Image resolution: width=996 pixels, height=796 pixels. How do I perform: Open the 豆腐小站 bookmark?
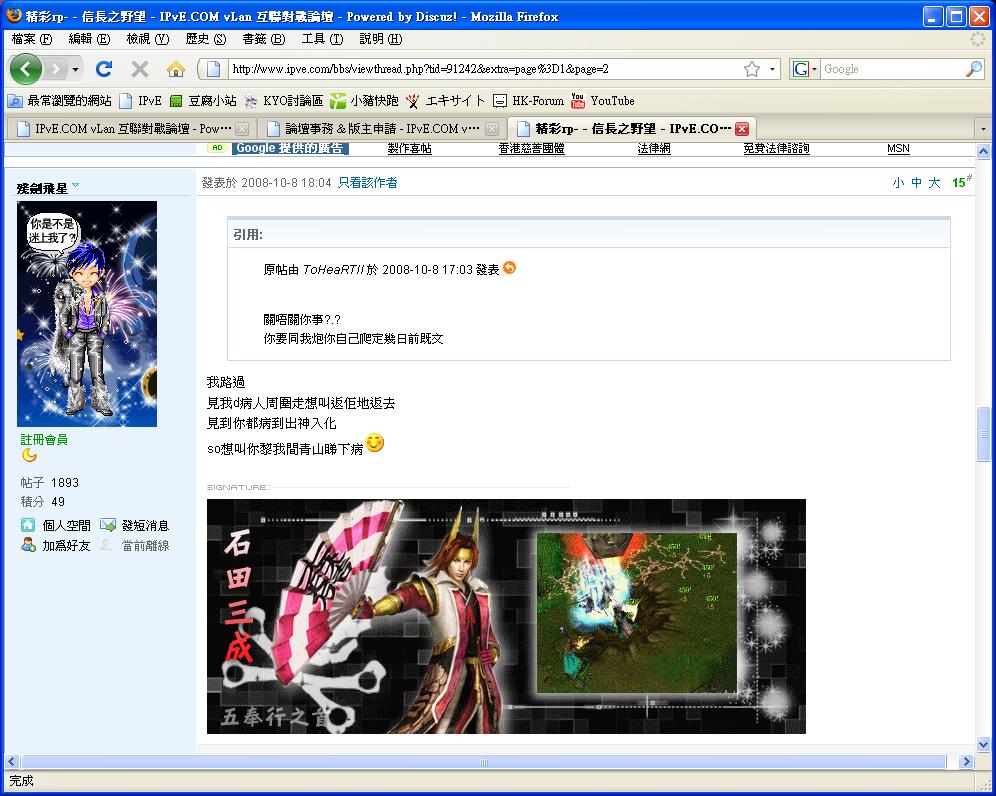click(203, 100)
